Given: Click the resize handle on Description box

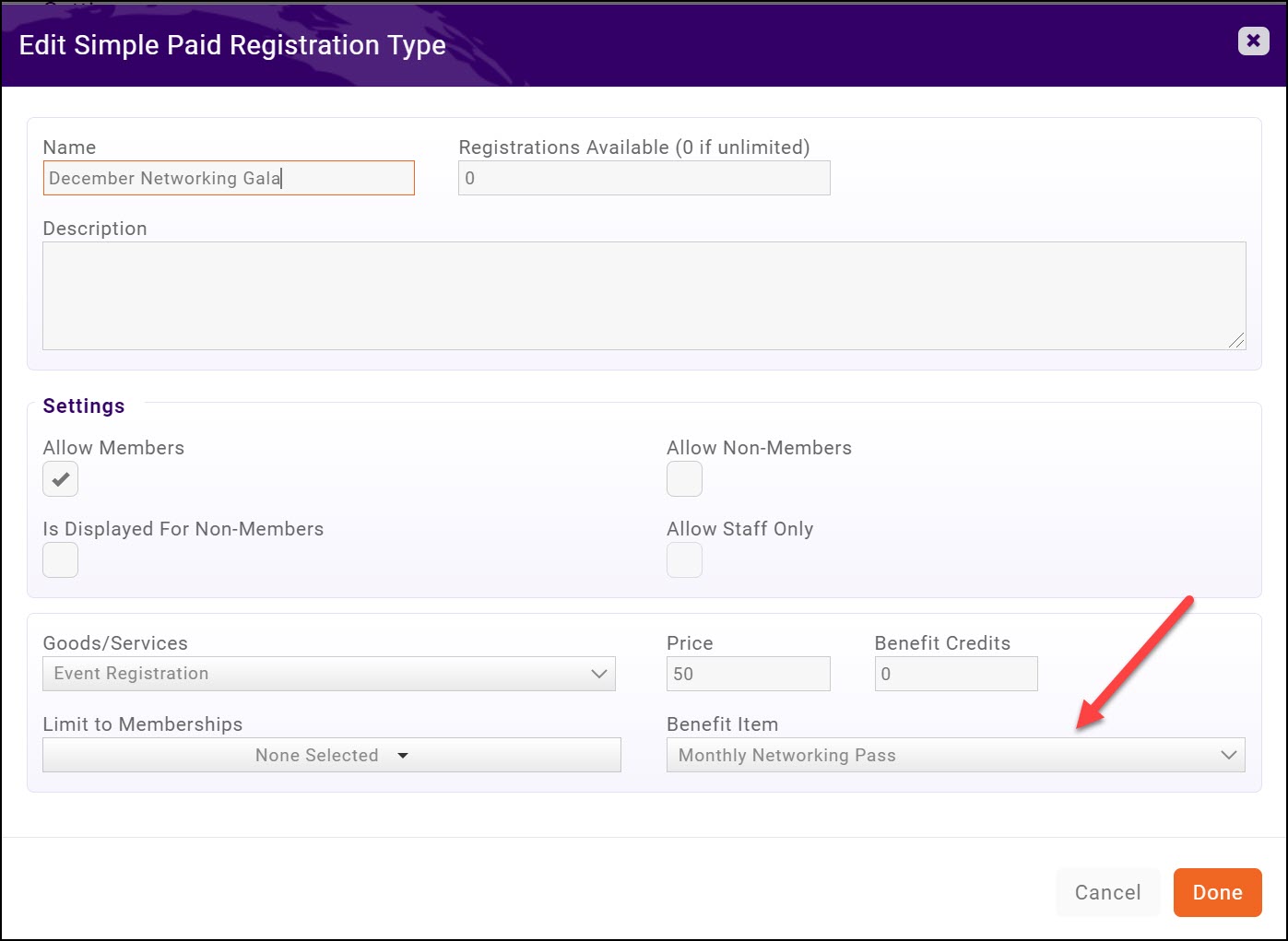Looking at the screenshot, I should [x=1235, y=342].
